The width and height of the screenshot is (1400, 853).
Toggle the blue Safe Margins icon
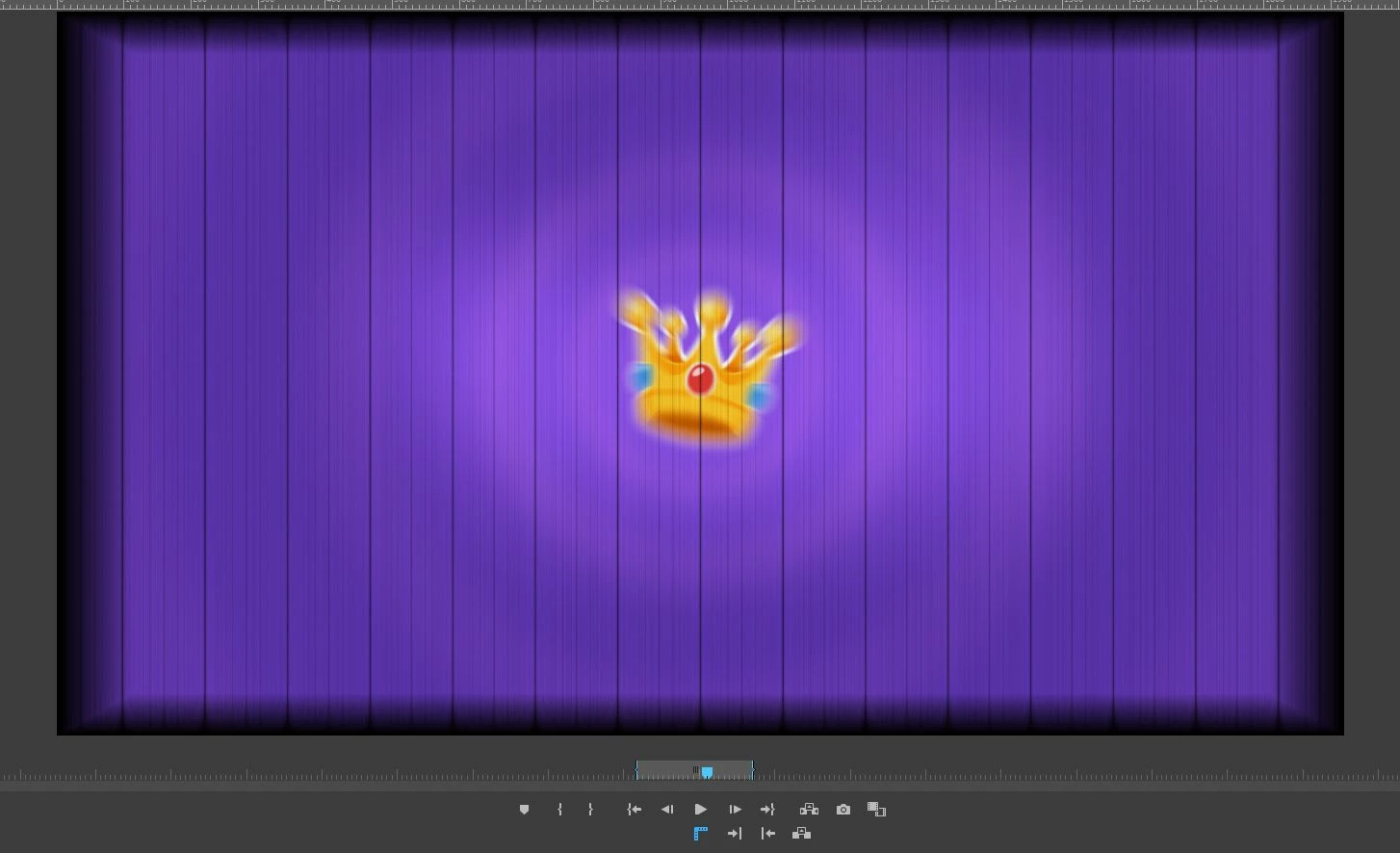[701, 834]
